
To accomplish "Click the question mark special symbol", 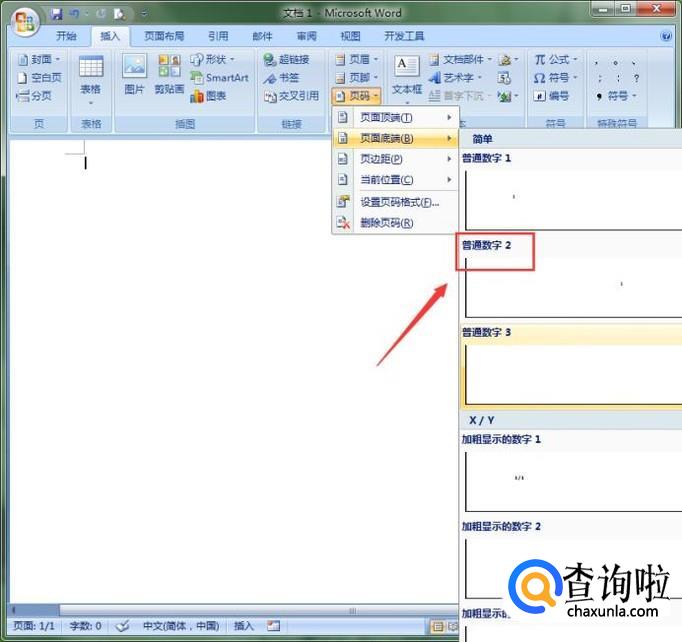I will (x=636, y=78).
